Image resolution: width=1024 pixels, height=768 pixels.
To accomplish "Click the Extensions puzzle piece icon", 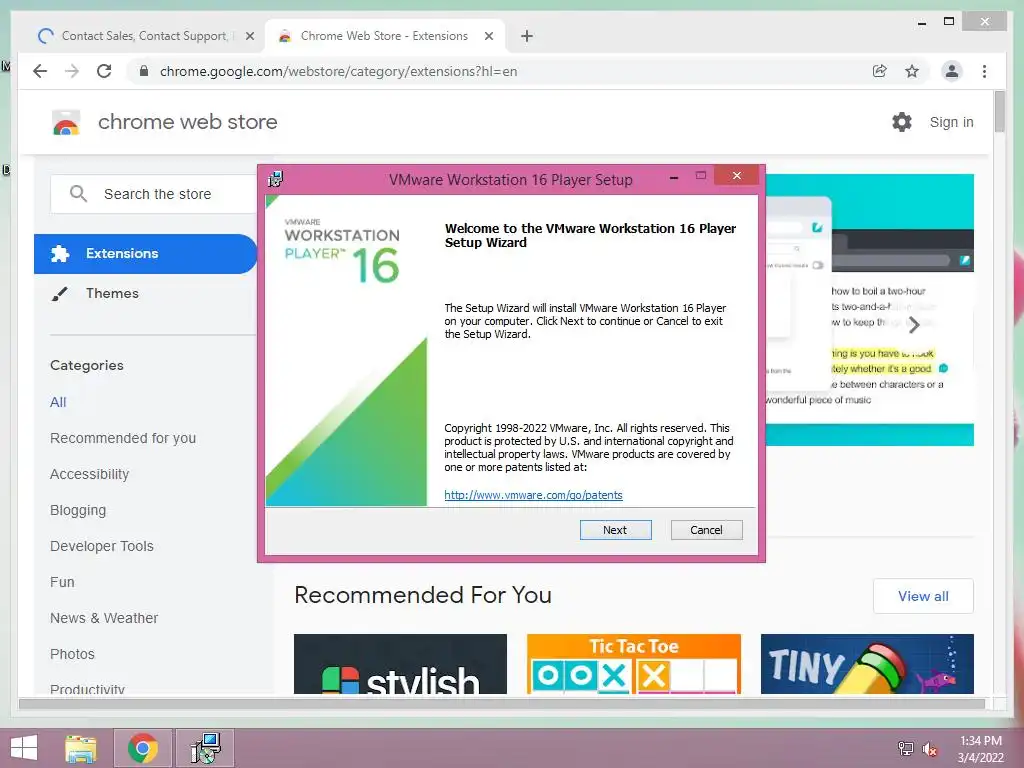I will click(60, 253).
